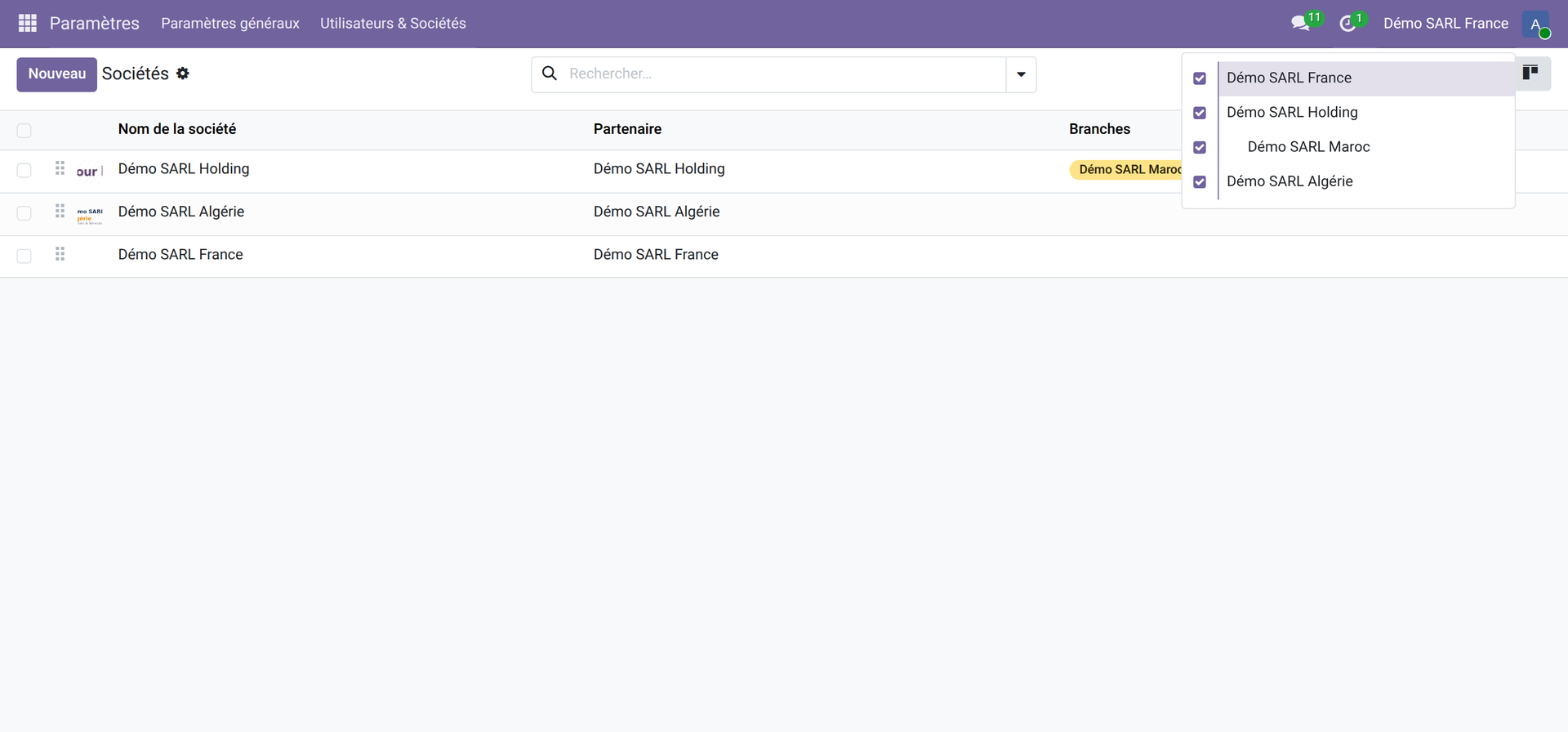
Task: Switch to Démo SARL Holding in dropdown
Action: pos(1366,113)
